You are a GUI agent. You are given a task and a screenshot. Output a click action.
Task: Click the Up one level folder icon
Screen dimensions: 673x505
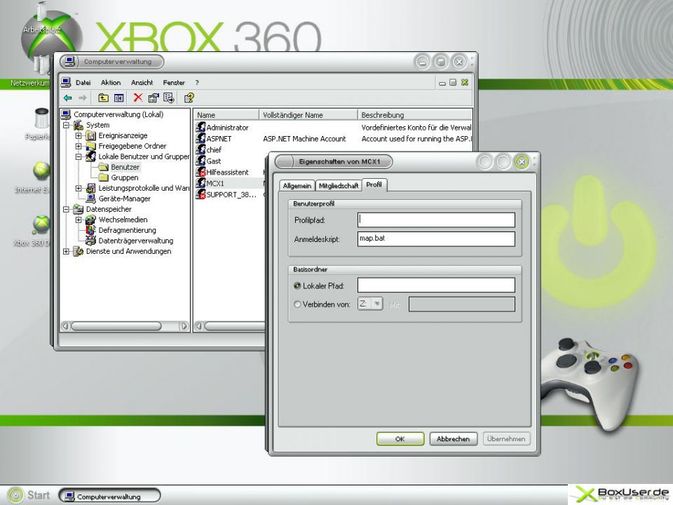pos(103,98)
